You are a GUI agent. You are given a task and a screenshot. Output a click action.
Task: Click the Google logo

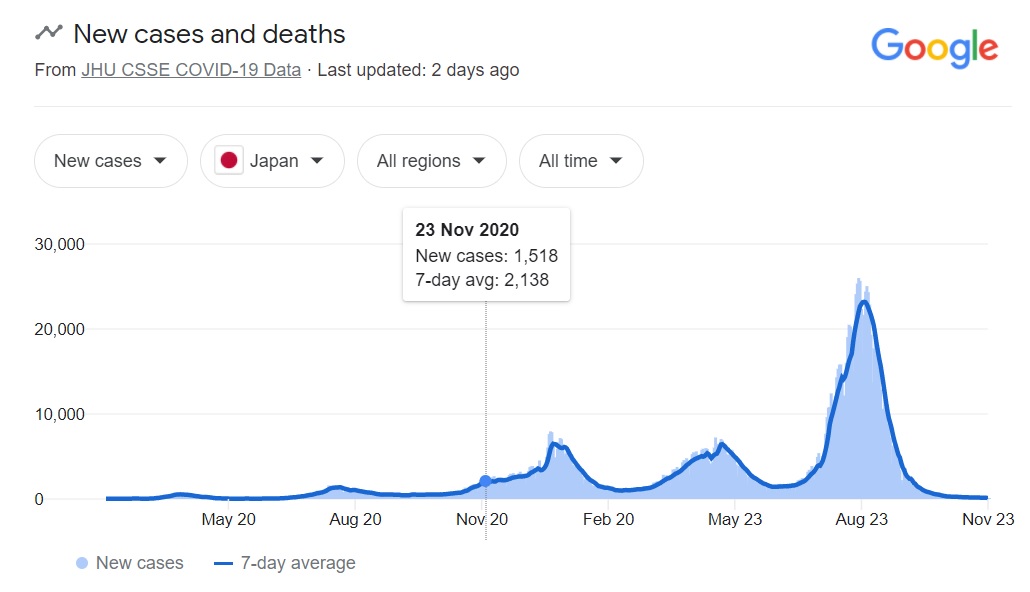(x=934, y=47)
